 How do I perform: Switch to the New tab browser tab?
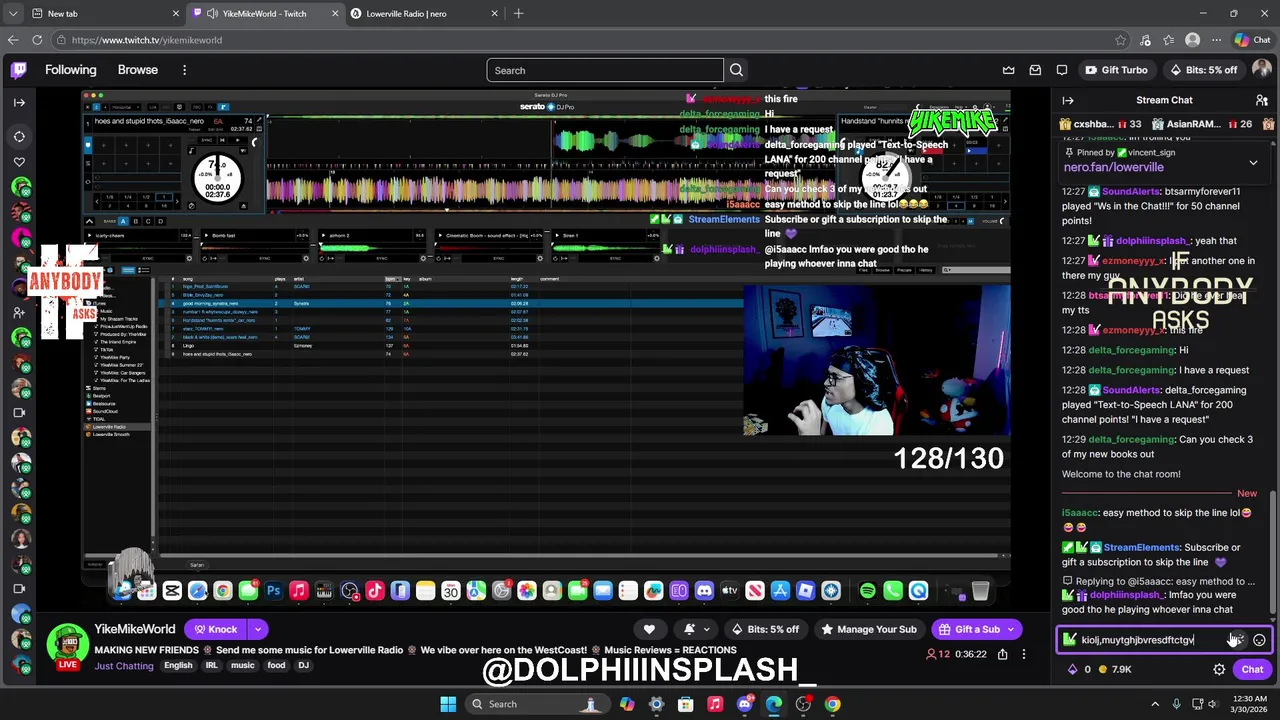(105, 14)
